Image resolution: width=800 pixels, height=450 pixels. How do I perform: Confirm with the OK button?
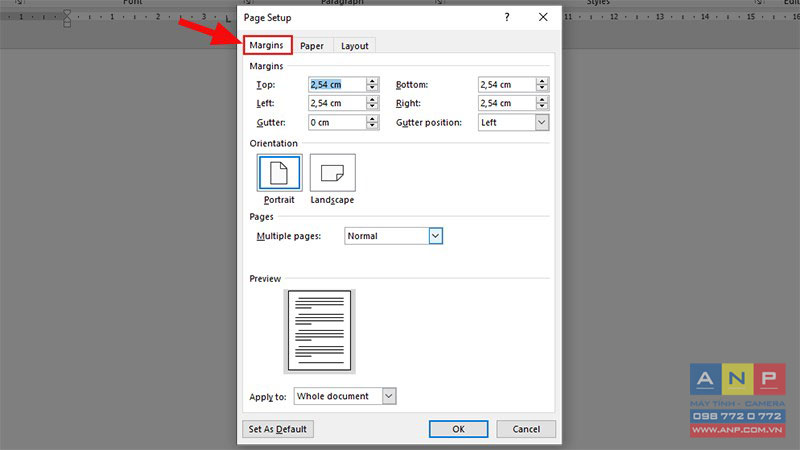[458, 429]
